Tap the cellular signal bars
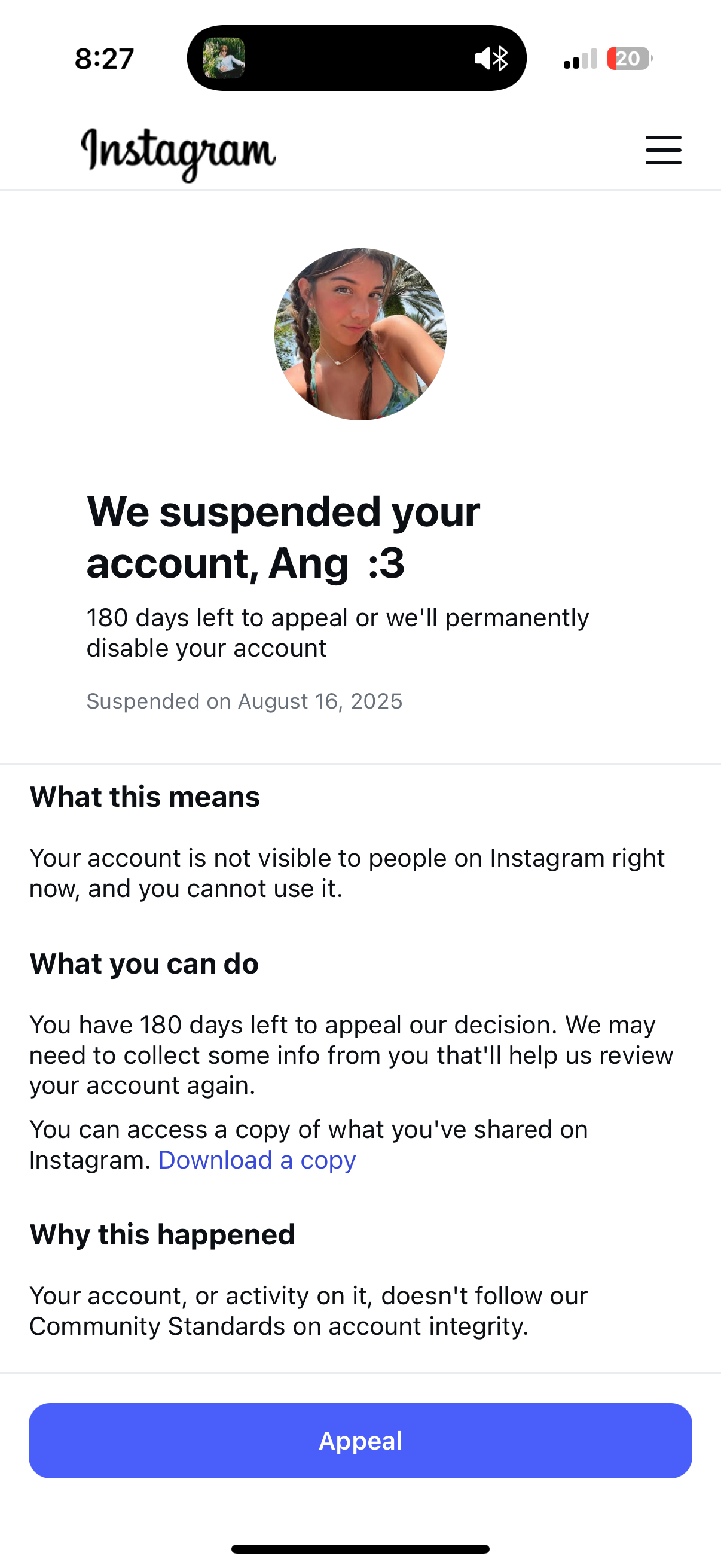 tap(580, 59)
